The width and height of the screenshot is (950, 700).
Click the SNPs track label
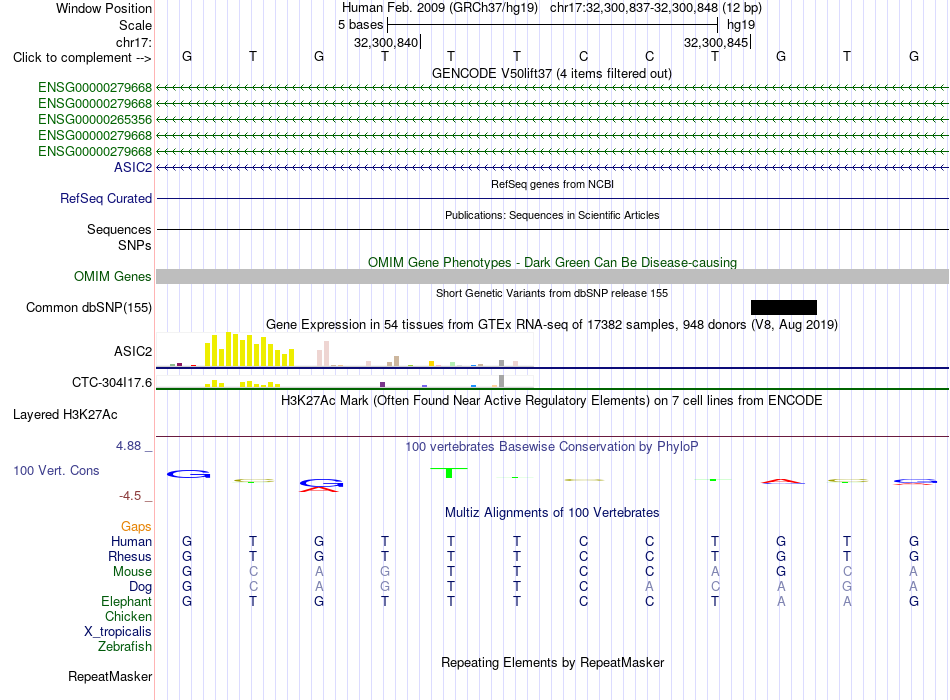tap(135, 245)
